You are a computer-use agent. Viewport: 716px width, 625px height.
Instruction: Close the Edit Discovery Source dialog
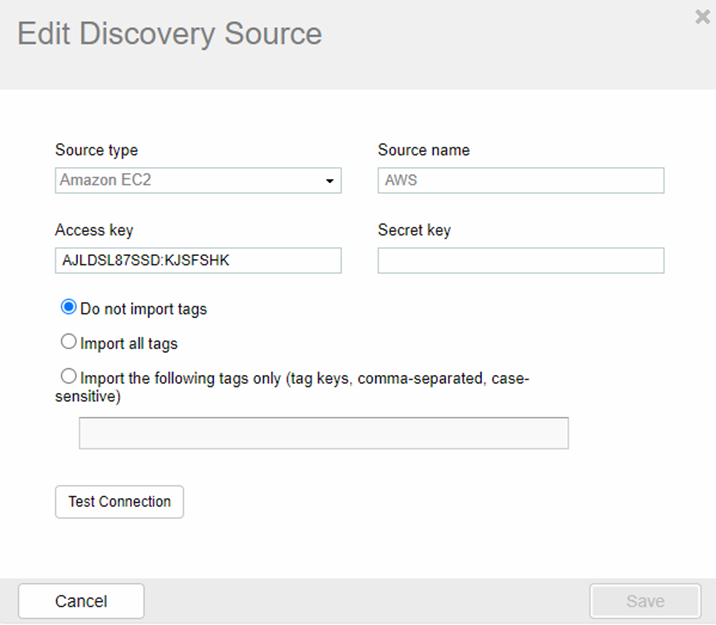[x=702, y=16]
